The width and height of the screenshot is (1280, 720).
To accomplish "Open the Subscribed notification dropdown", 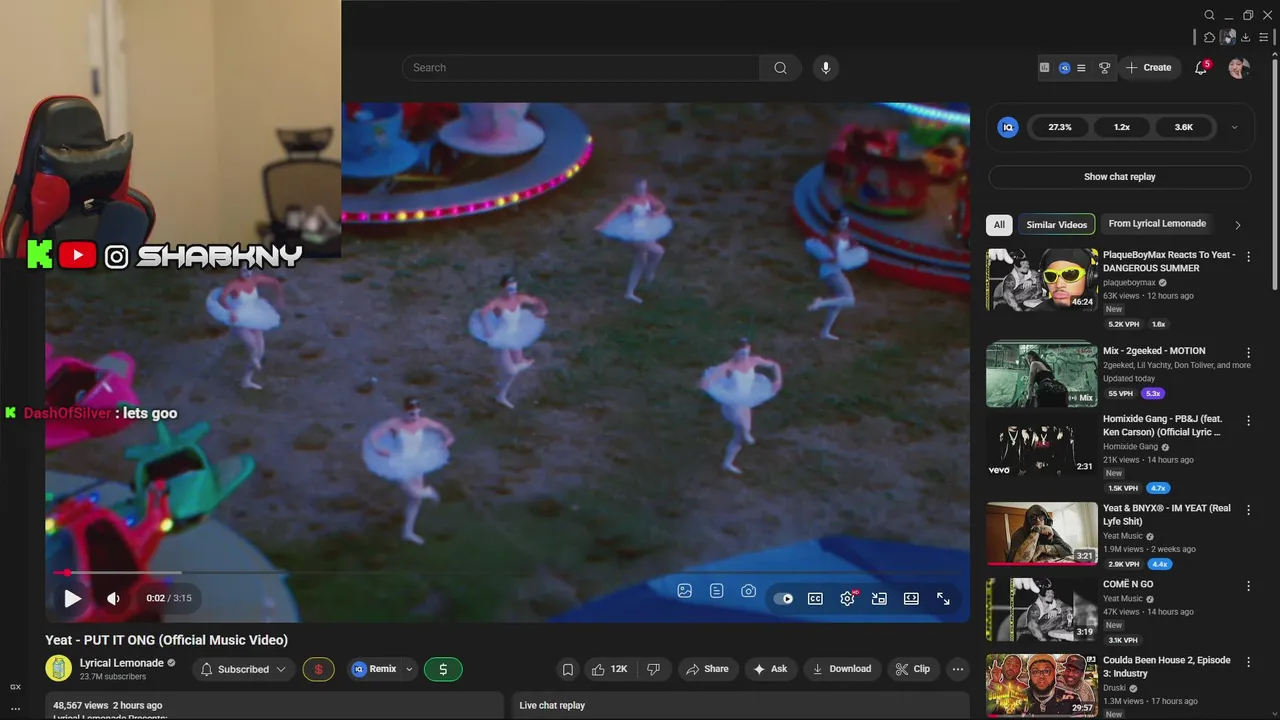I will [243, 669].
